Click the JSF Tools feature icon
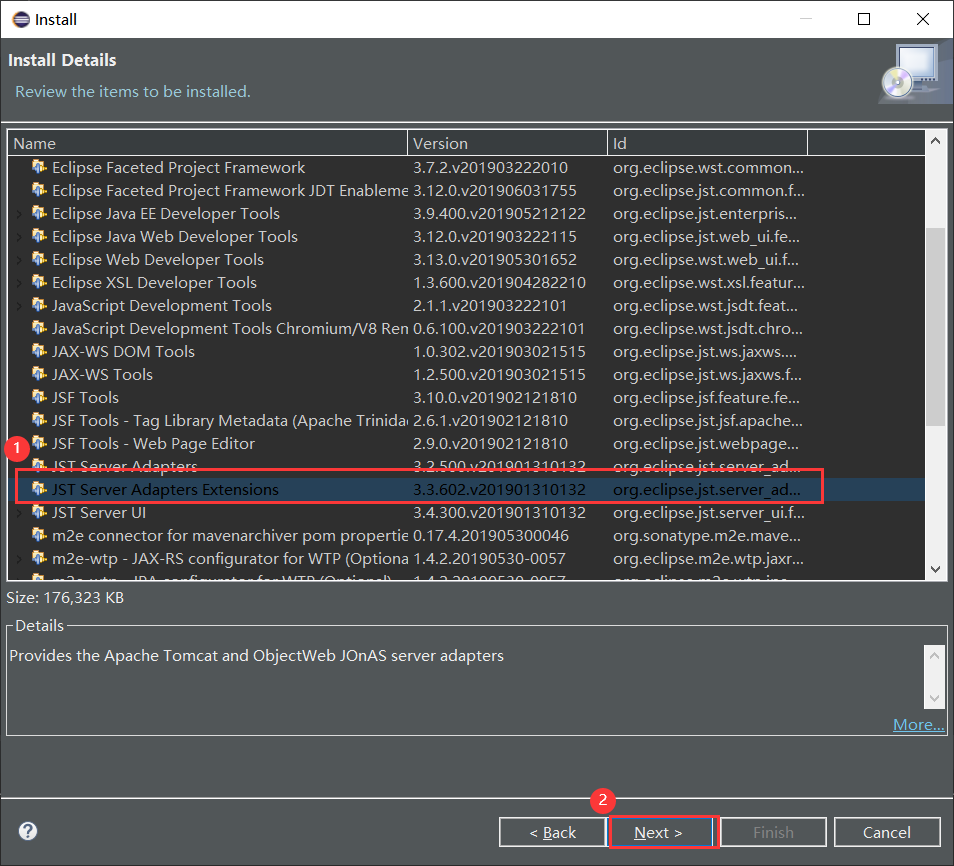 (39, 397)
